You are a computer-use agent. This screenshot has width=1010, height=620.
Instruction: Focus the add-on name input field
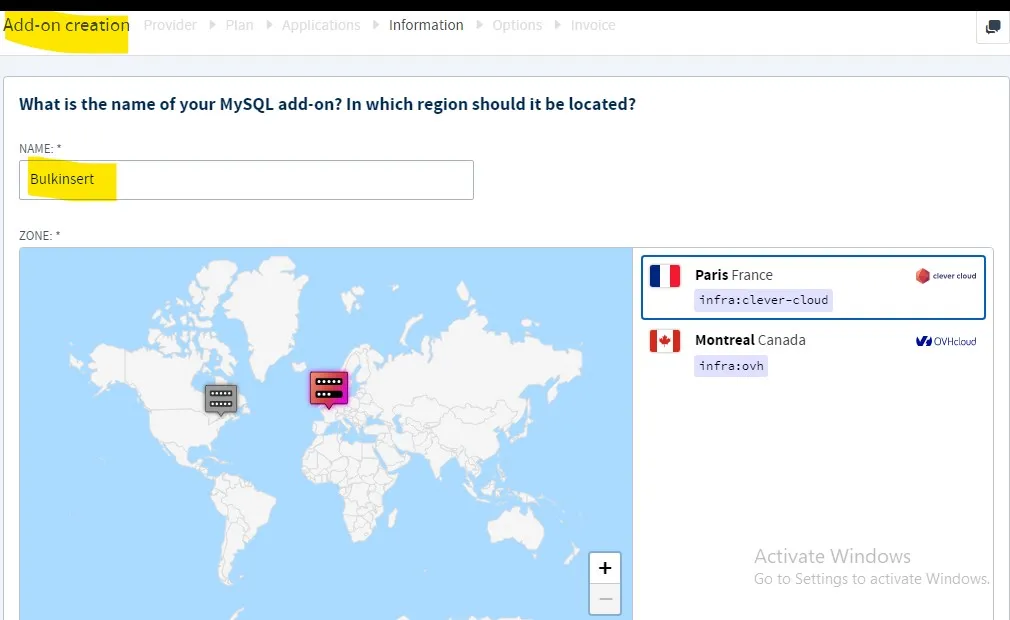pyautogui.click(x=246, y=180)
